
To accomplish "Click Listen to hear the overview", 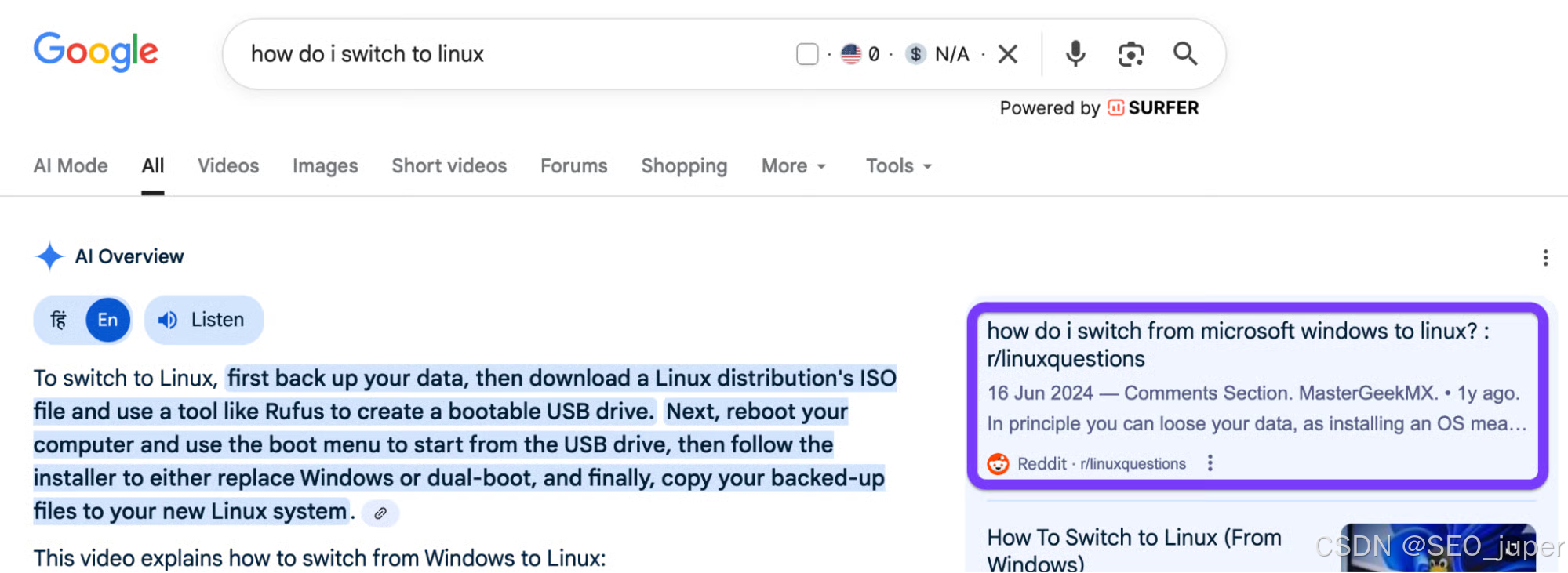I will click(x=204, y=320).
